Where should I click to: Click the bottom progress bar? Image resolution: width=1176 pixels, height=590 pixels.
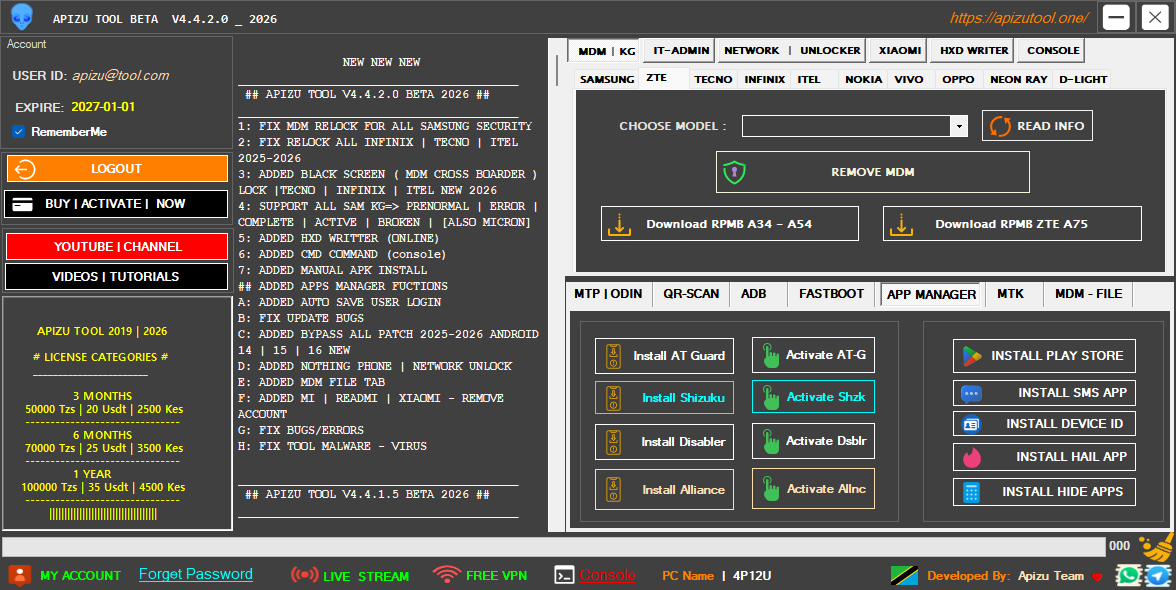[x=552, y=546]
